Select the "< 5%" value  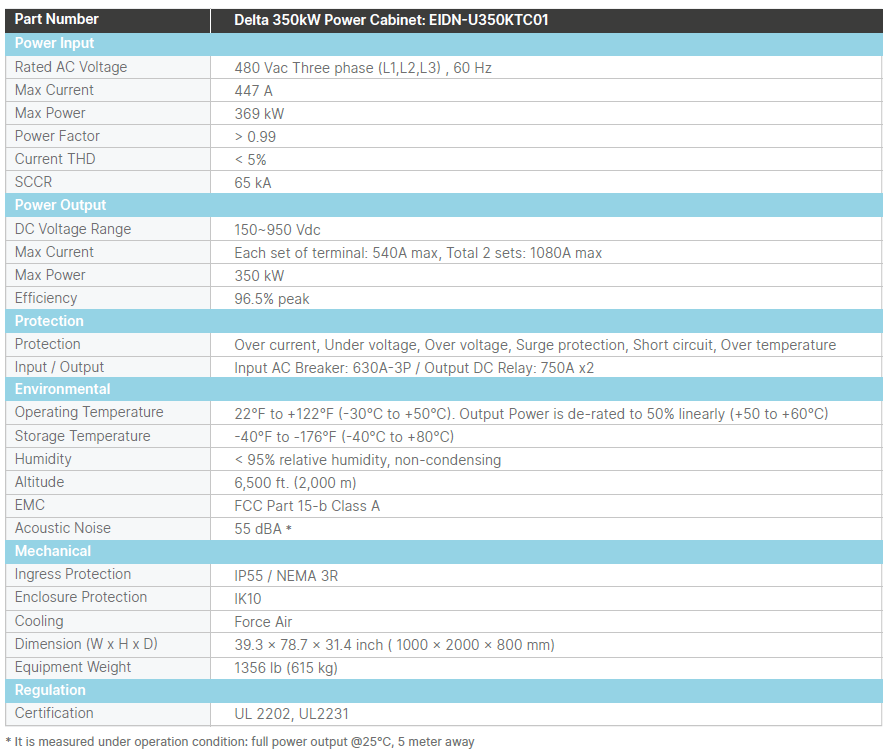pos(250,160)
